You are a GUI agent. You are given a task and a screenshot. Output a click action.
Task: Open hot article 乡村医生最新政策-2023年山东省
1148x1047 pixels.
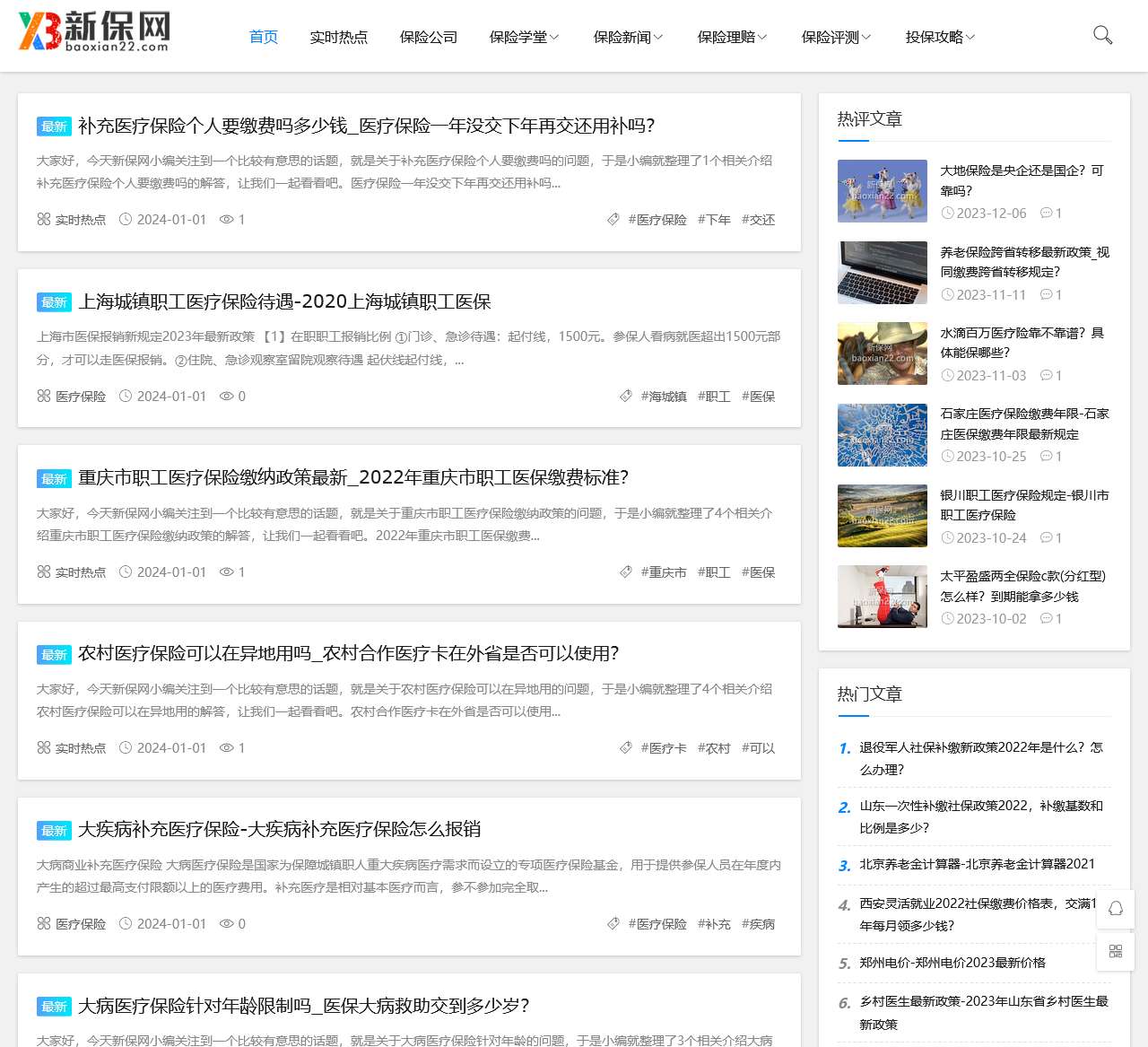point(984,1012)
